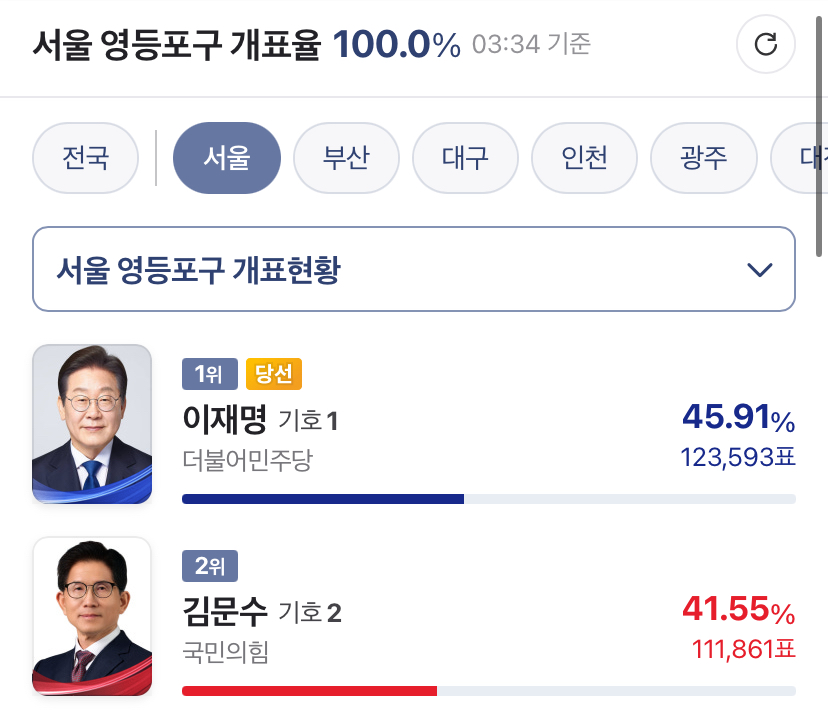Click the red 41.55% vote progress bar

pos(310,690)
